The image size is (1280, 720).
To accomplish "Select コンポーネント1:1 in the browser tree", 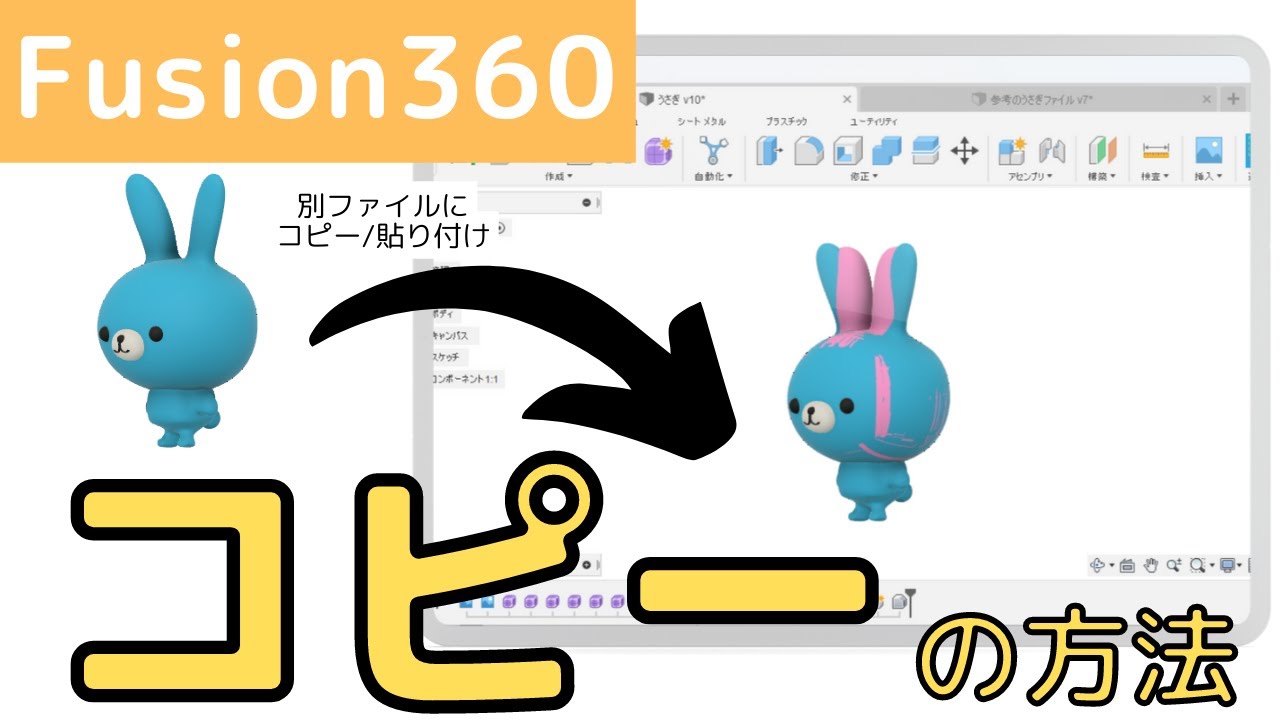I will (x=465, y=380).
